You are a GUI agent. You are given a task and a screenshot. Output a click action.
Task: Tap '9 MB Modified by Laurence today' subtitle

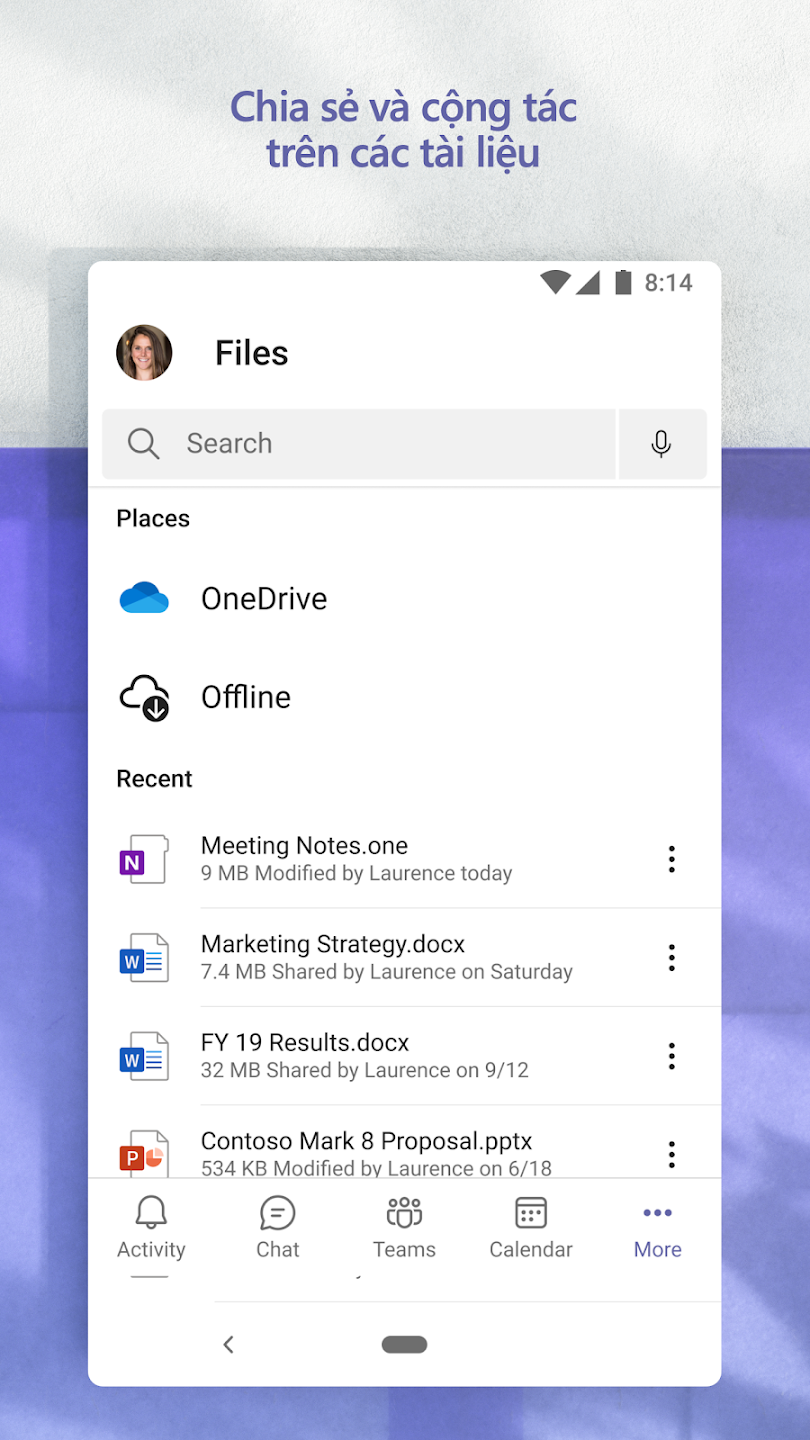[356, 873]
